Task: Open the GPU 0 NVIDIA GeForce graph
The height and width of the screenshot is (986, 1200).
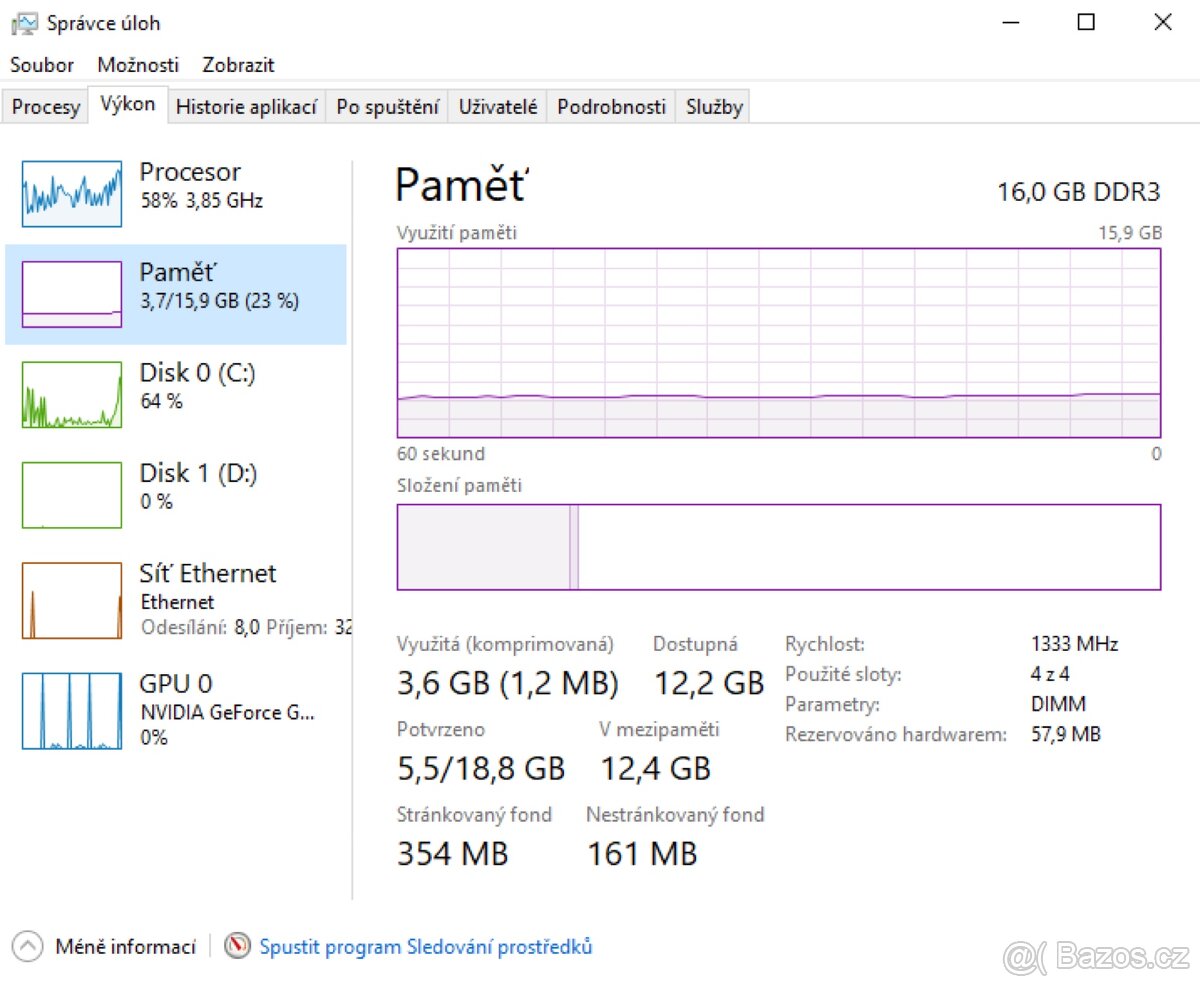Action: 72,711
